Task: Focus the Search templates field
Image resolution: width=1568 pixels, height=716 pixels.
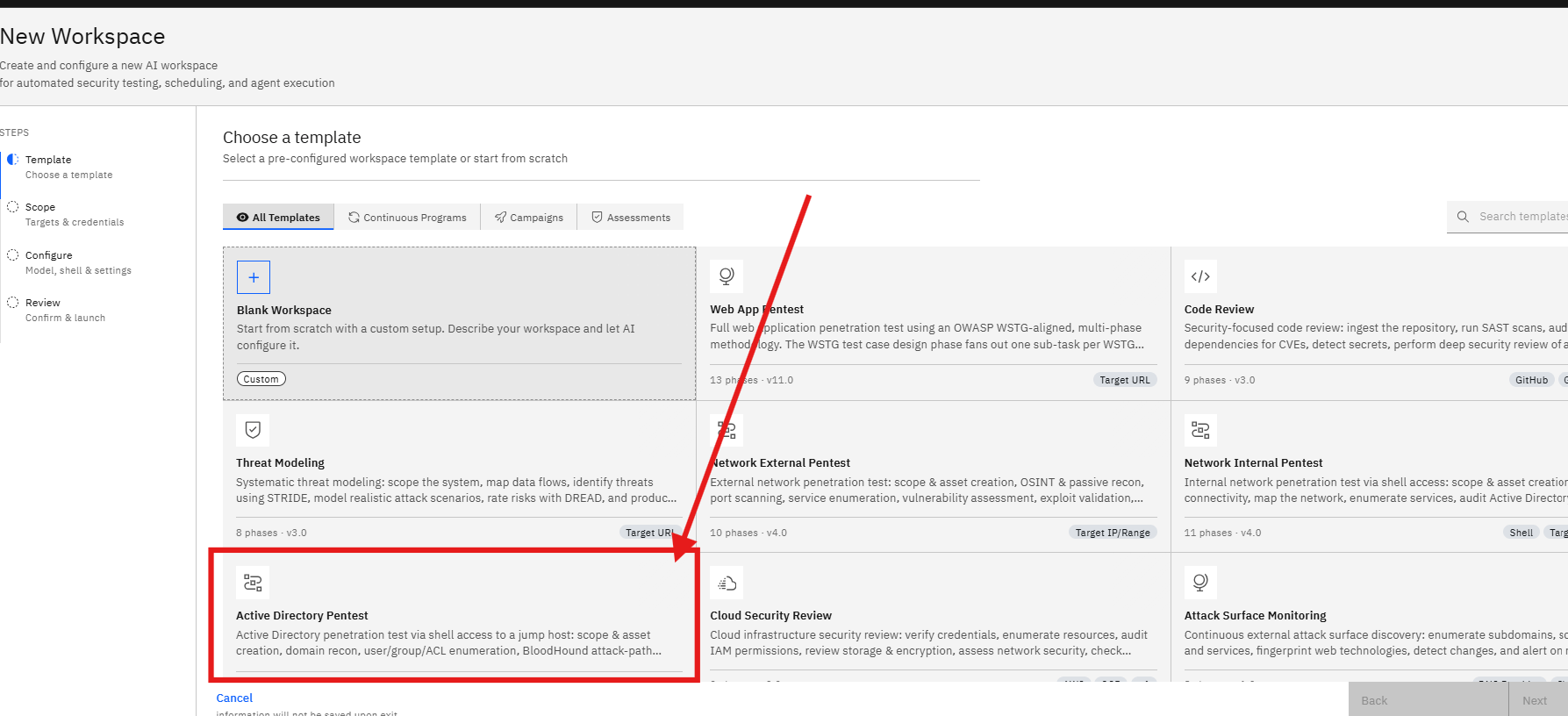Action: [1507, 217]
